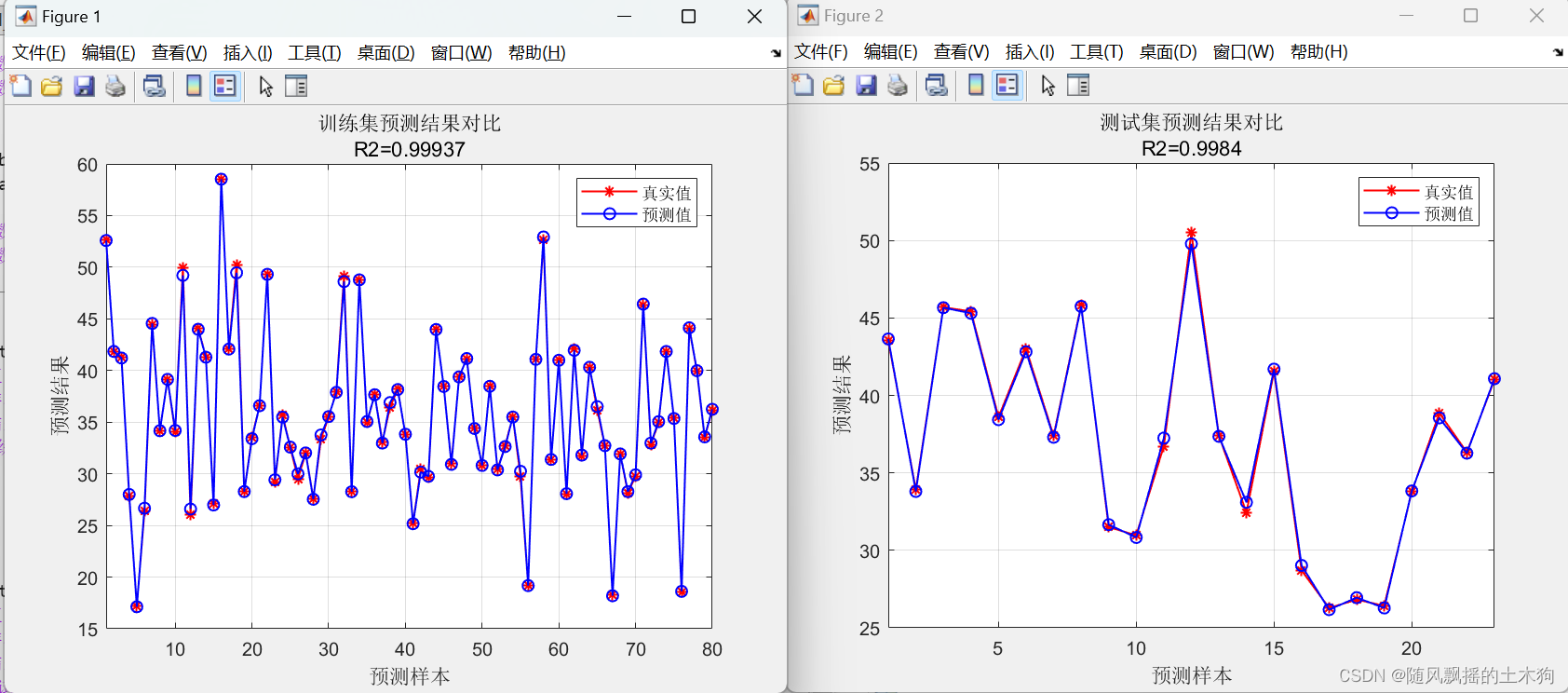The height and width of the screenshot is (693, 1568).
Task: Toggle Insert Legend in Figure 2 toolbar
Action: [x=1007, y=86]
